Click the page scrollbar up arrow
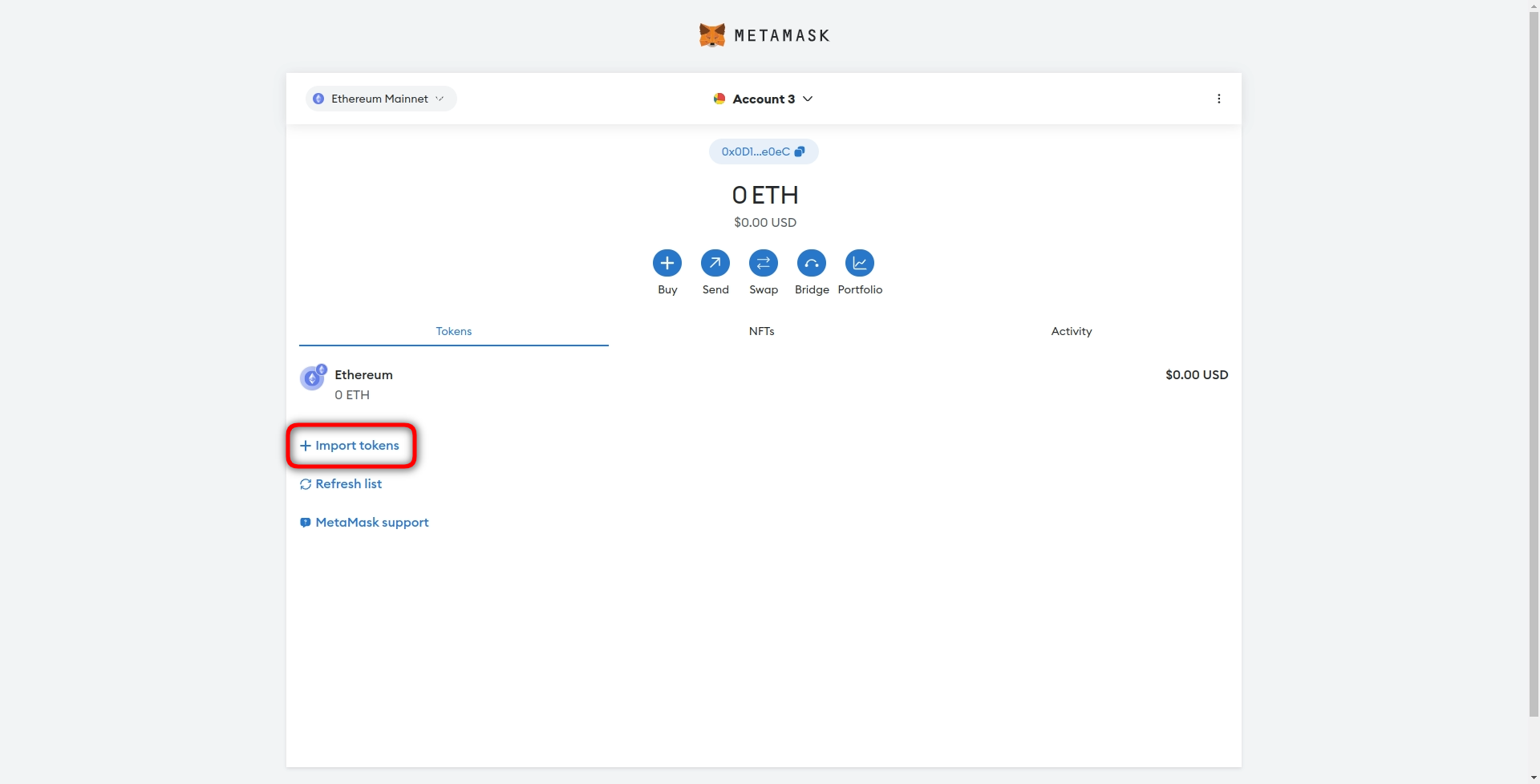1540x784 pixels. click(x=1534, y=6)
